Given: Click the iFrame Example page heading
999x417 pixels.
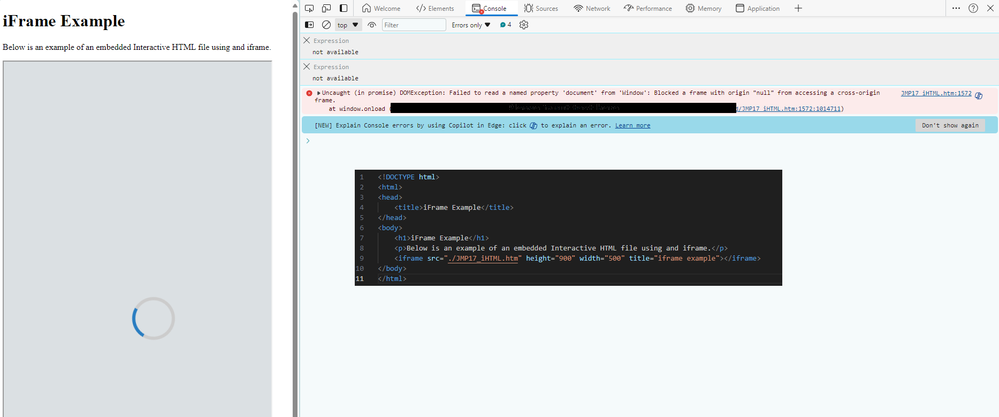Looking at the screenshot, I should pyautogui.click(x=64, y=21).
